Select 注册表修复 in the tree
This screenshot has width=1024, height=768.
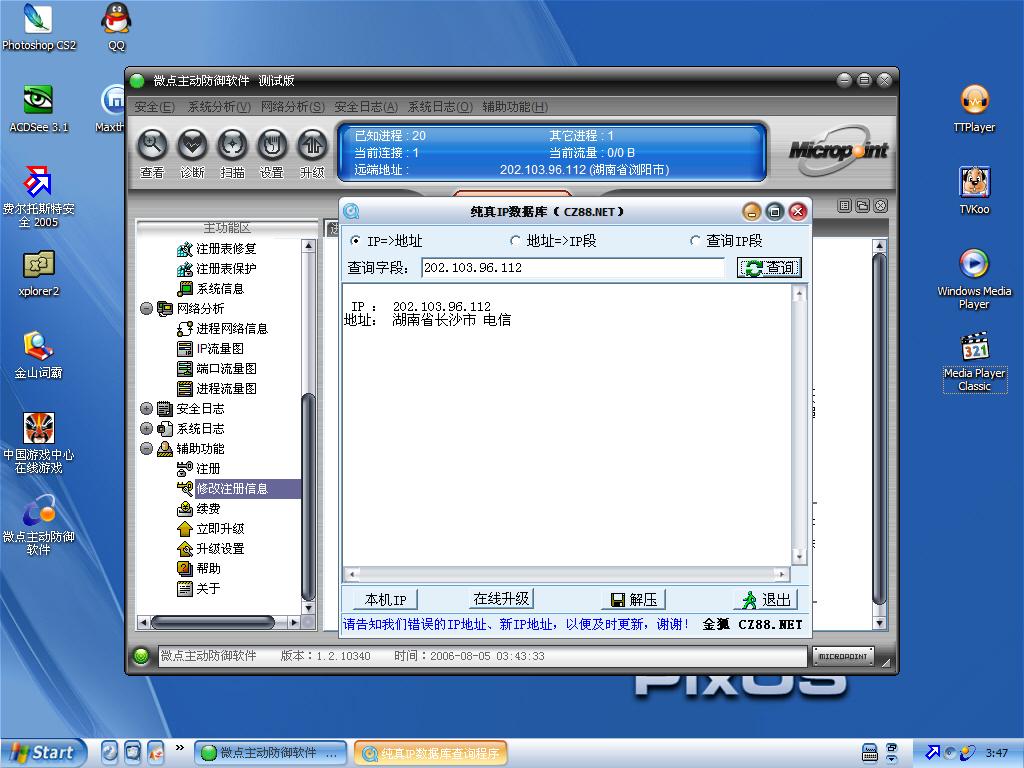coord(226,249)
